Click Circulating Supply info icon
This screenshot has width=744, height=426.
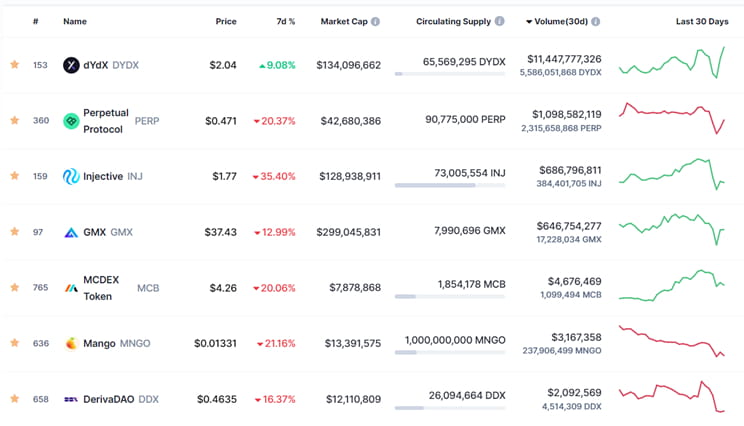coord(500,20)
